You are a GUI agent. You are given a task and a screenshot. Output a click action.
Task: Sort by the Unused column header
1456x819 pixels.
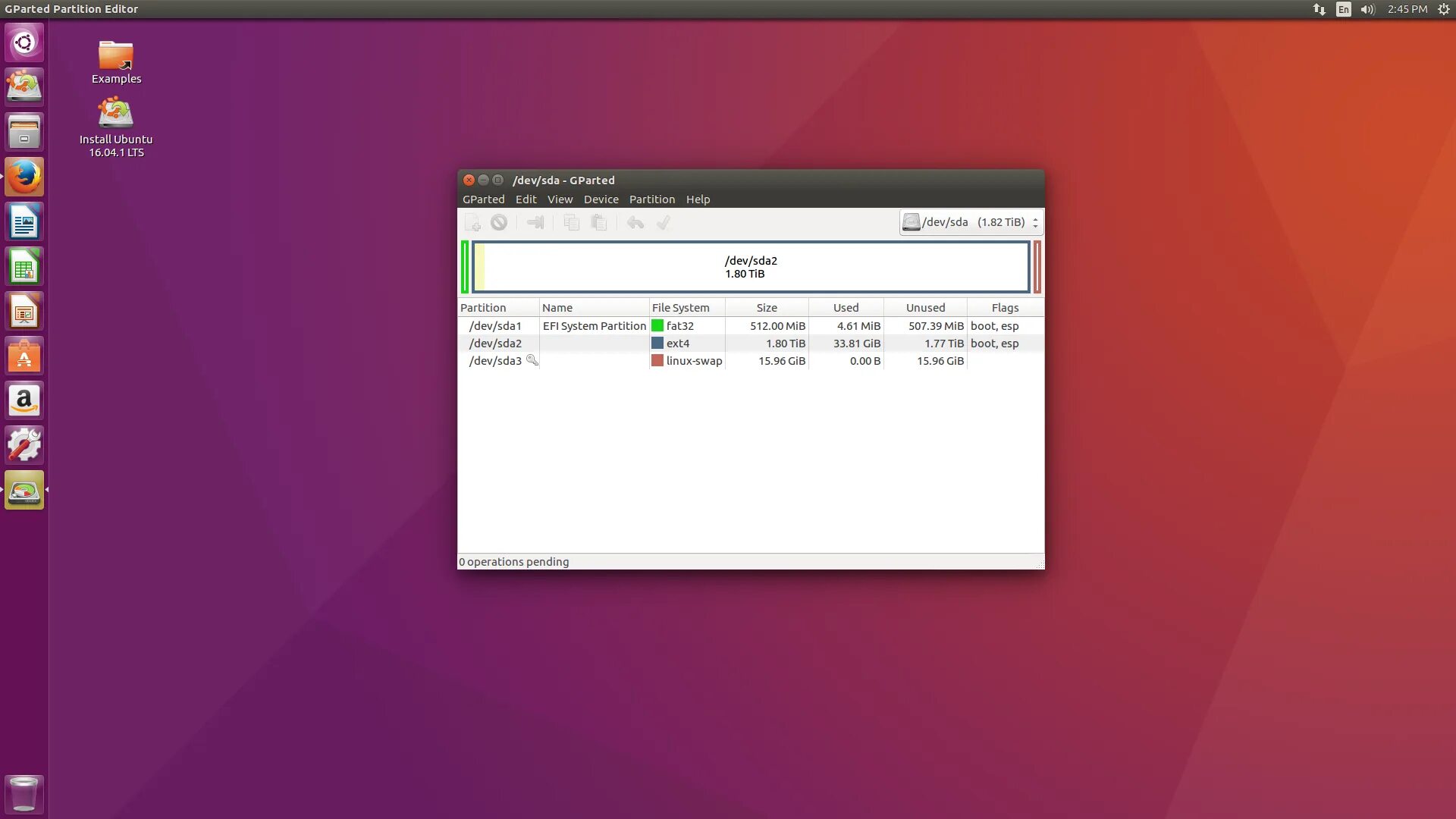(x=925, y=308)
